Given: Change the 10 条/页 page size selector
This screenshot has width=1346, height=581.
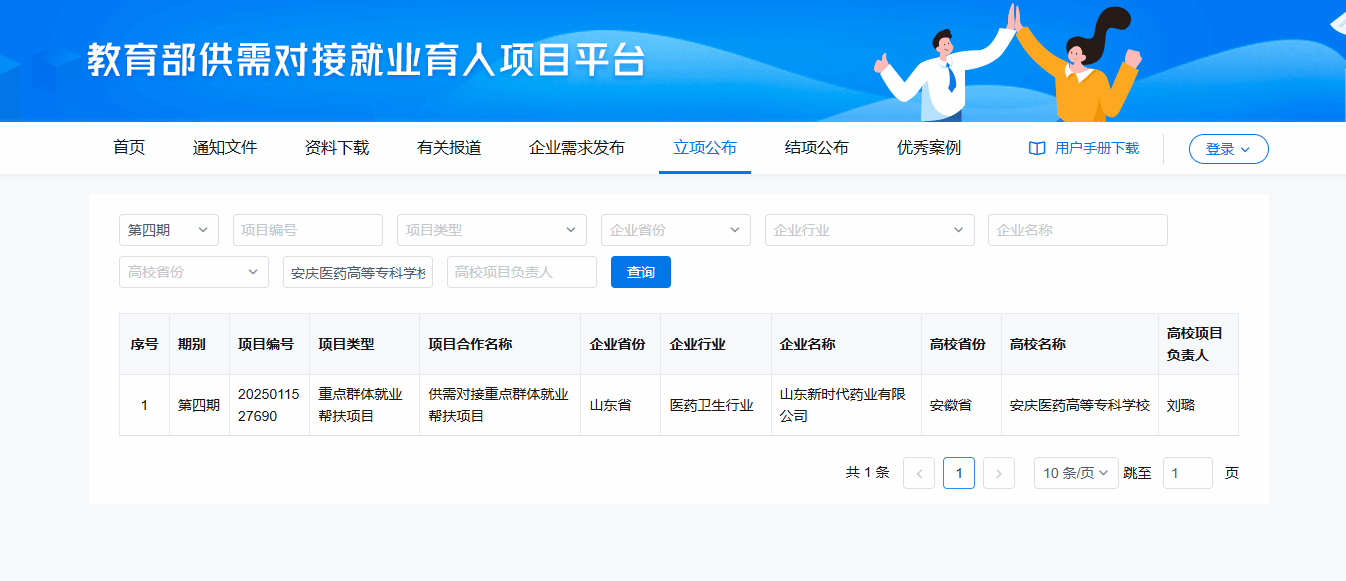Looking at the screenshot, I should tap(1075, 473).
